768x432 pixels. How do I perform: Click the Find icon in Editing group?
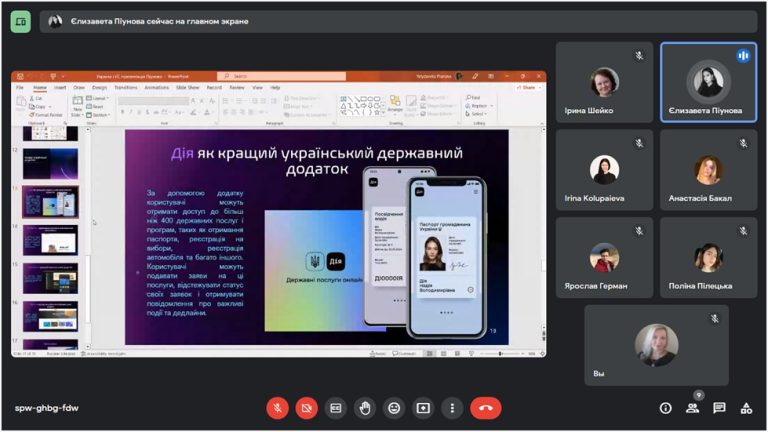pyautogui.click(x=473, y=97)
